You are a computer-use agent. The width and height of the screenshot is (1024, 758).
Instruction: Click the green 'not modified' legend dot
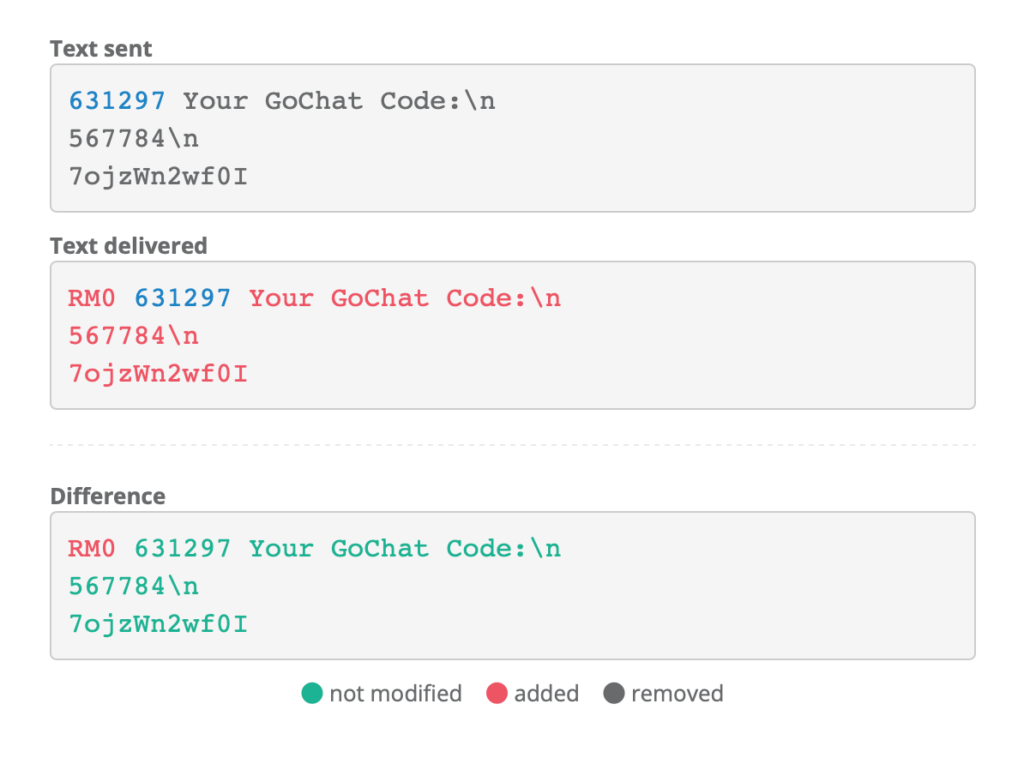[x=312, y=693]
